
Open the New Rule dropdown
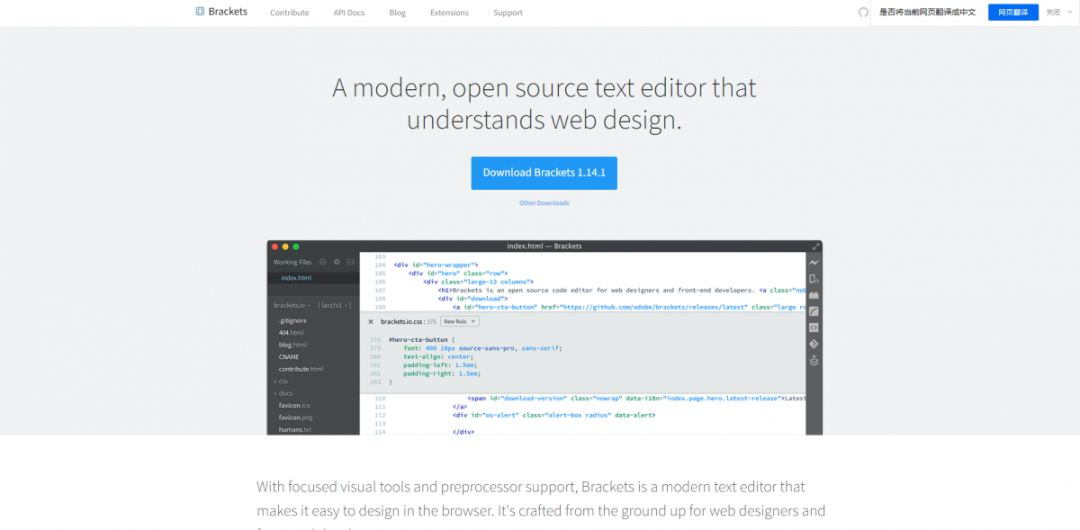pyautogui.click(x=459, y=321)
